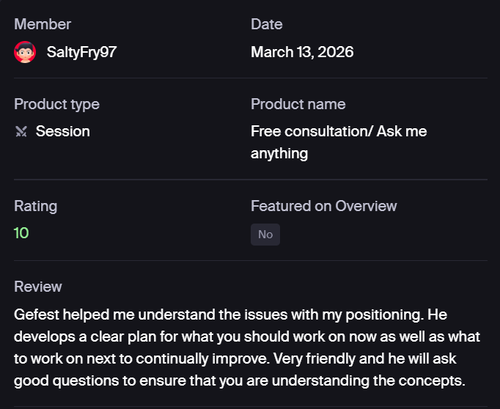500x409 pixels.
Task: Click the review text starting with Gefest
Action: pyautogui.click(x=247, y=348)
